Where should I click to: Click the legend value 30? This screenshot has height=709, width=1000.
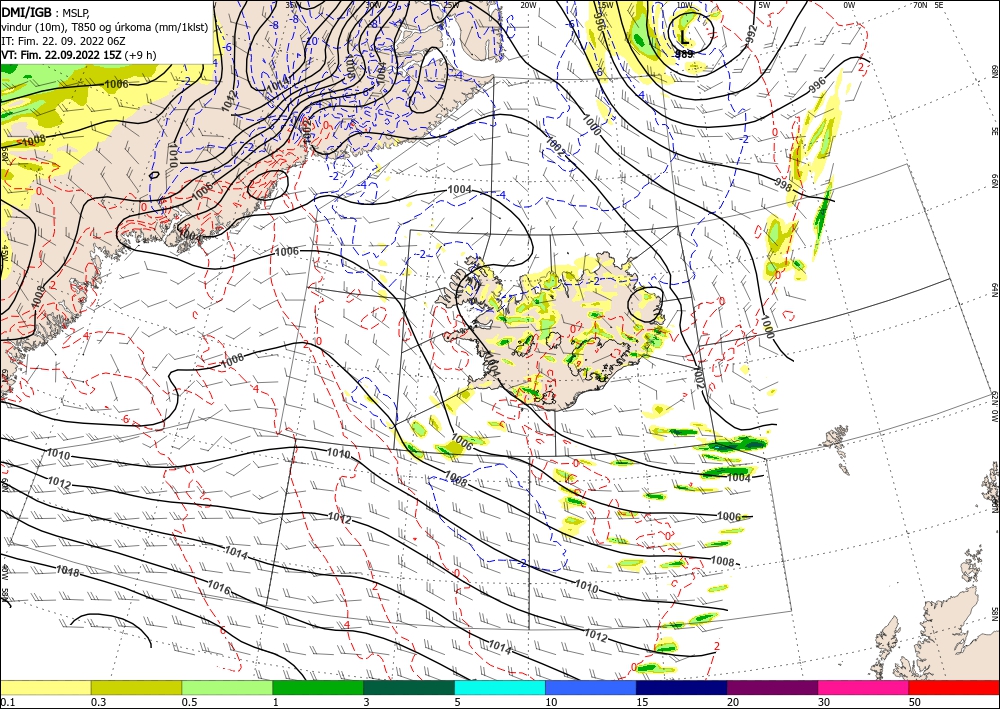click(824, 702)
